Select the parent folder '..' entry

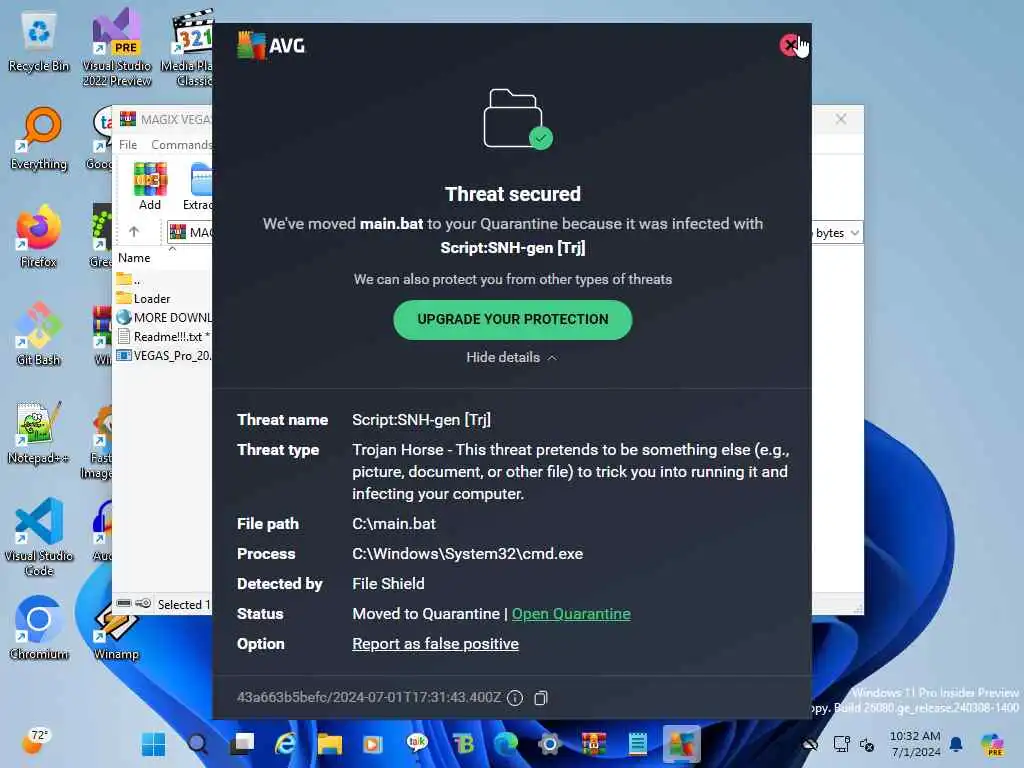(x=129, y=280)
